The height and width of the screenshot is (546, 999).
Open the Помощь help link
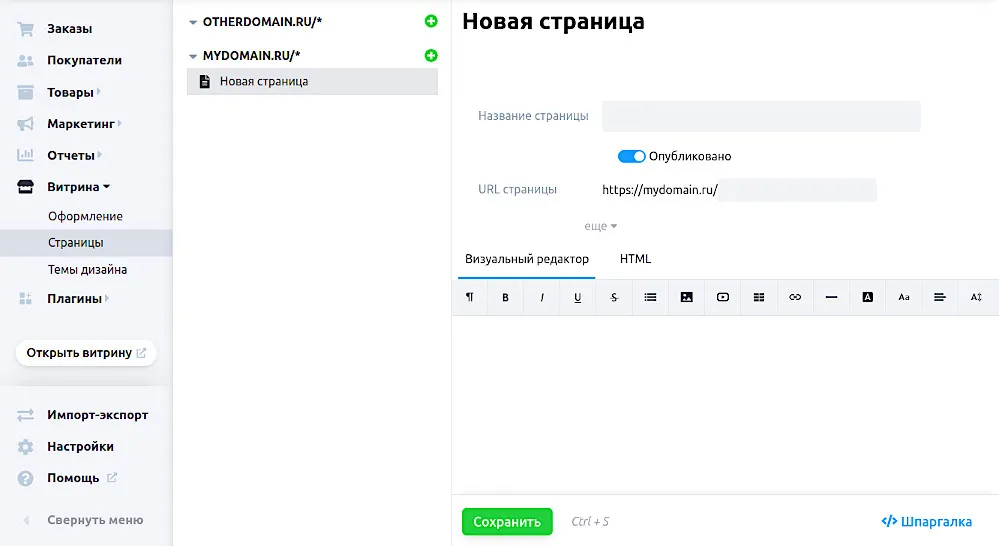(x=73, y=478)
